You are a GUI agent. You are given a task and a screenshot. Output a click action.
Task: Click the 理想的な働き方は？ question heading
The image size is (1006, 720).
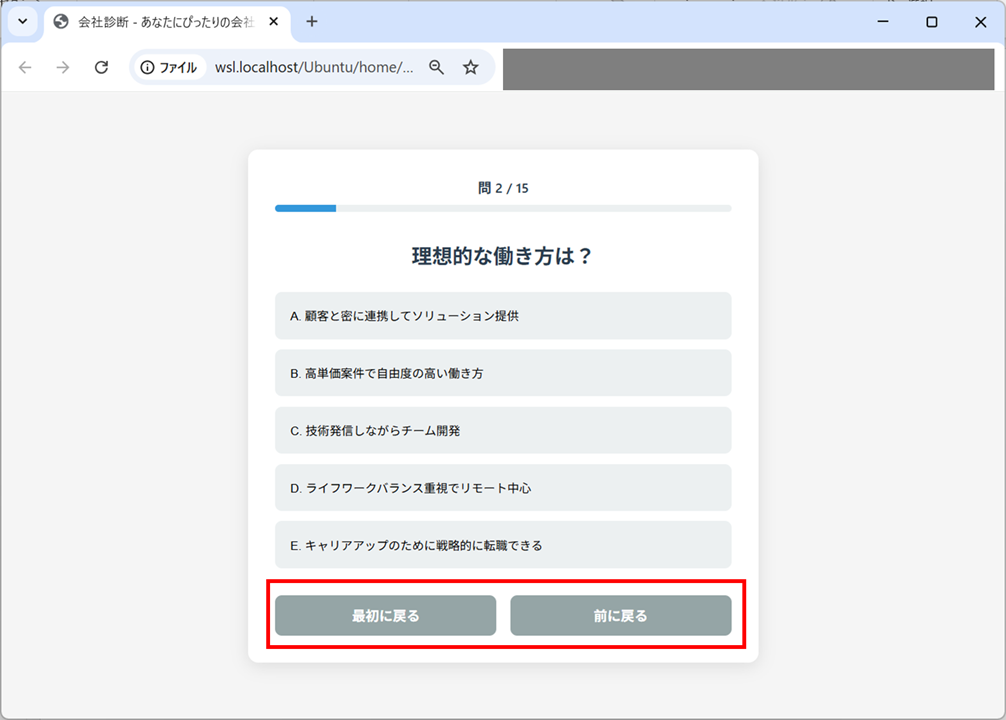pos(503,255)
